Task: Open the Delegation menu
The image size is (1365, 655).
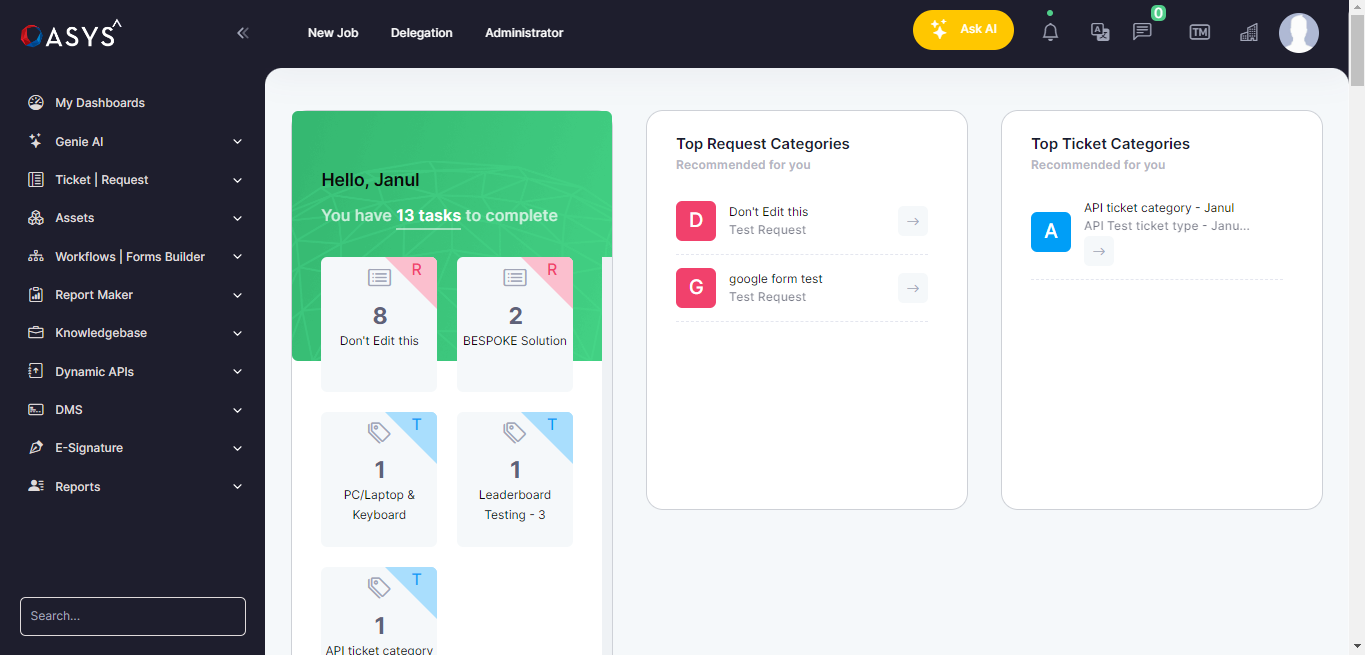Action: [x=421, y=33]
